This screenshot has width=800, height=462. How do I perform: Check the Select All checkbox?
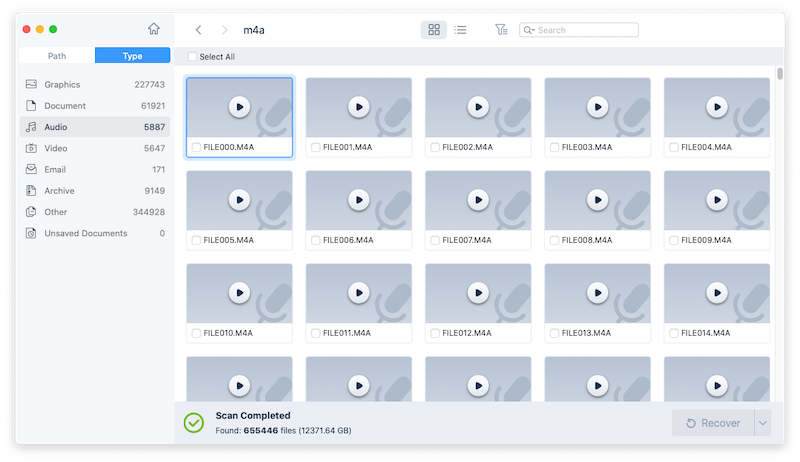click(192, 57)
